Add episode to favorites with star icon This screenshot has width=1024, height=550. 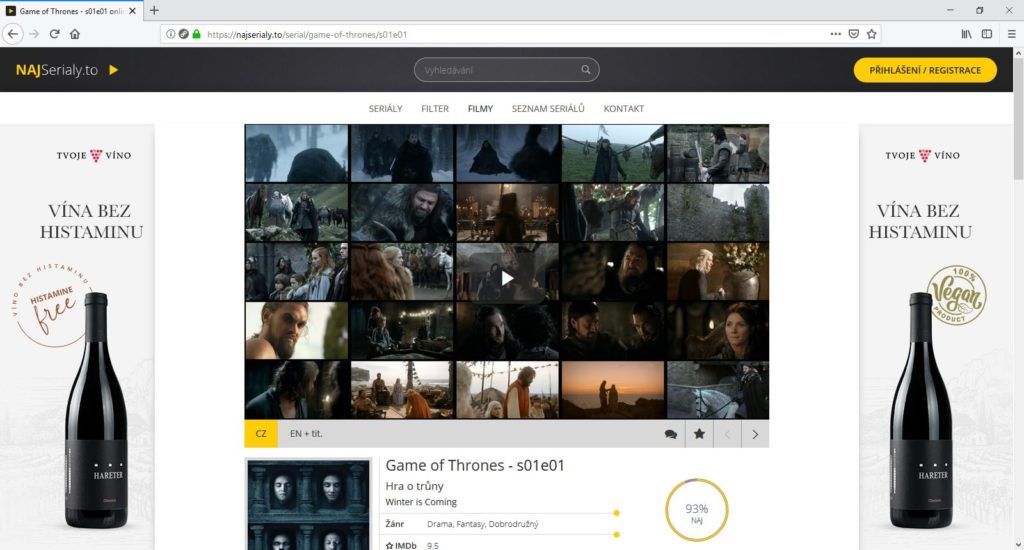point(699,434)
